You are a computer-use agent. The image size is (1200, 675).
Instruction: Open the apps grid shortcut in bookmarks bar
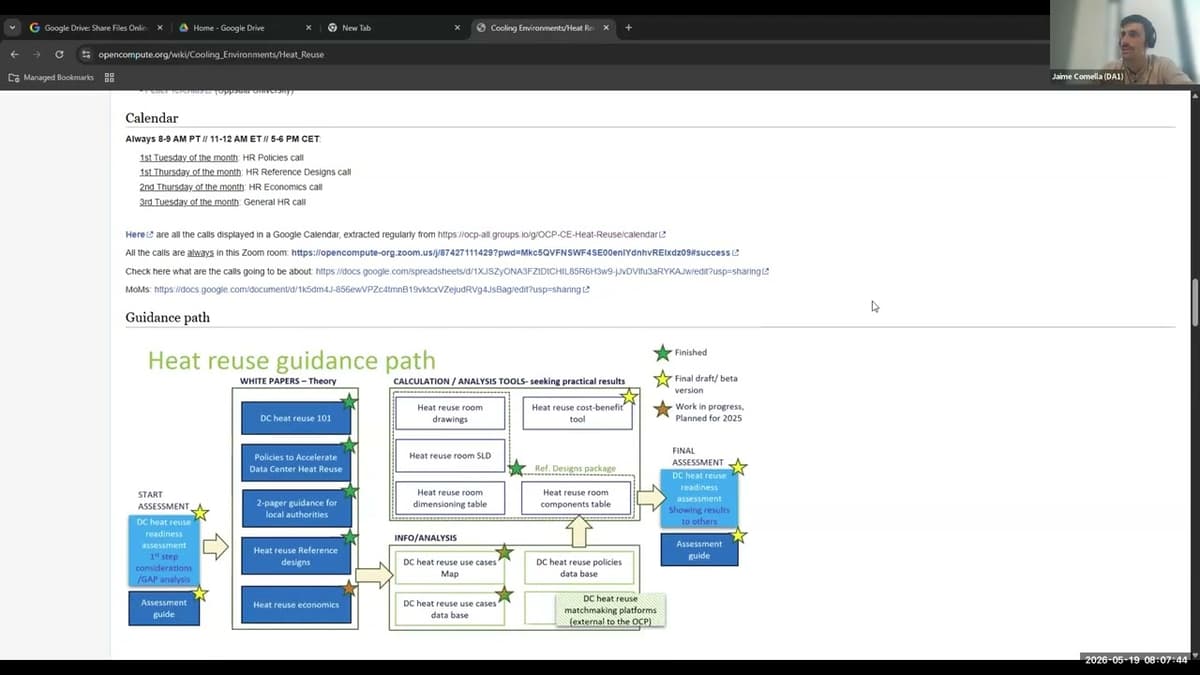point(109,77)
